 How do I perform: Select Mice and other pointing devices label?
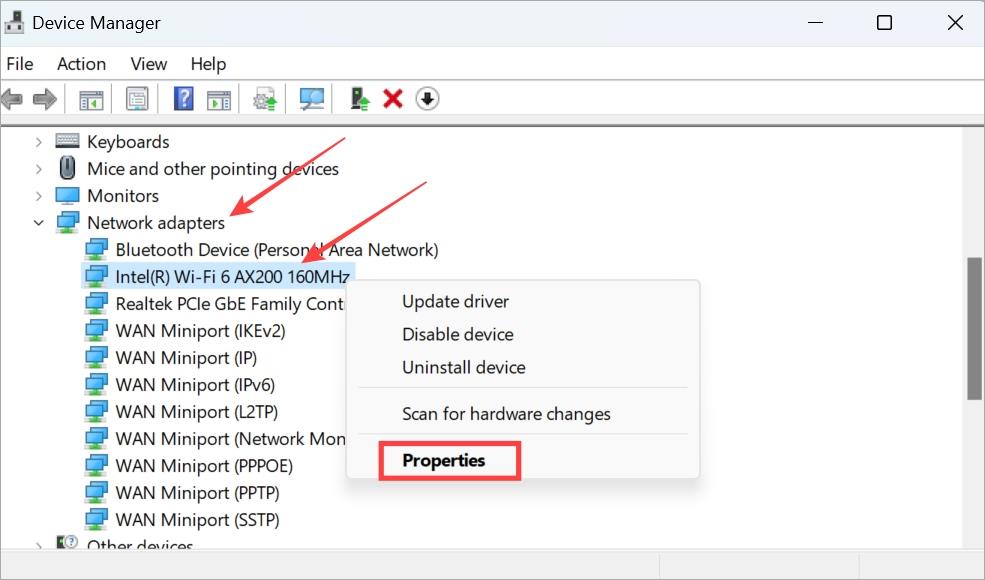[213, 169]
